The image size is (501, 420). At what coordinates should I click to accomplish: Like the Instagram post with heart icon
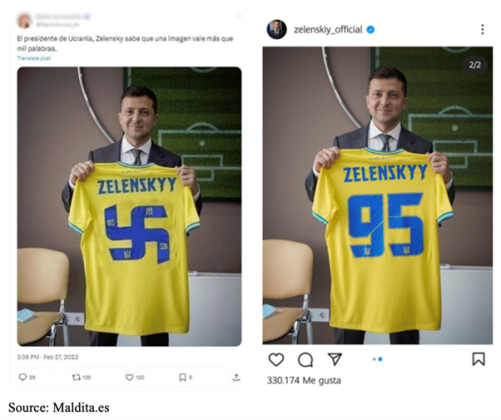tap(276, 360)
